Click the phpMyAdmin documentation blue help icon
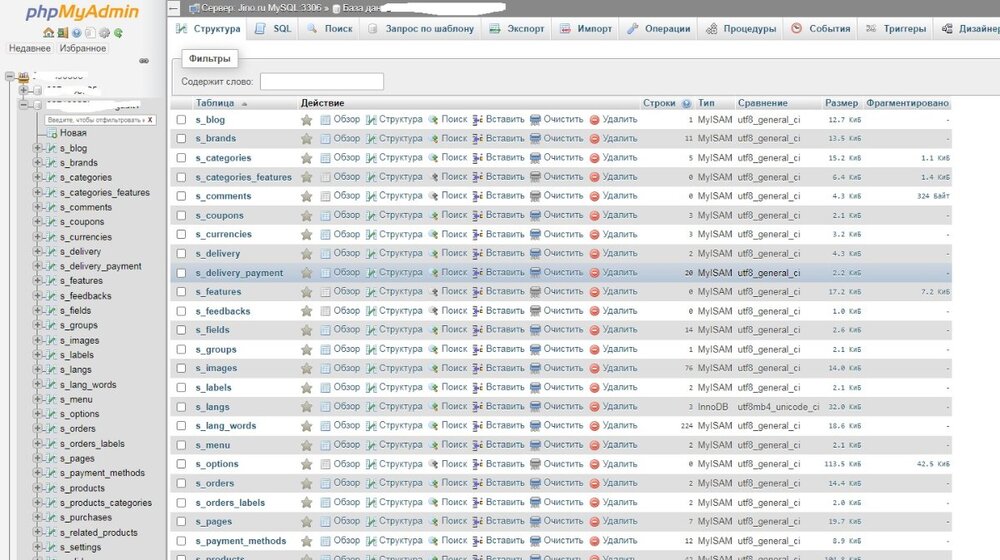This screenshot has width=1000, height=560. [76, 33]
